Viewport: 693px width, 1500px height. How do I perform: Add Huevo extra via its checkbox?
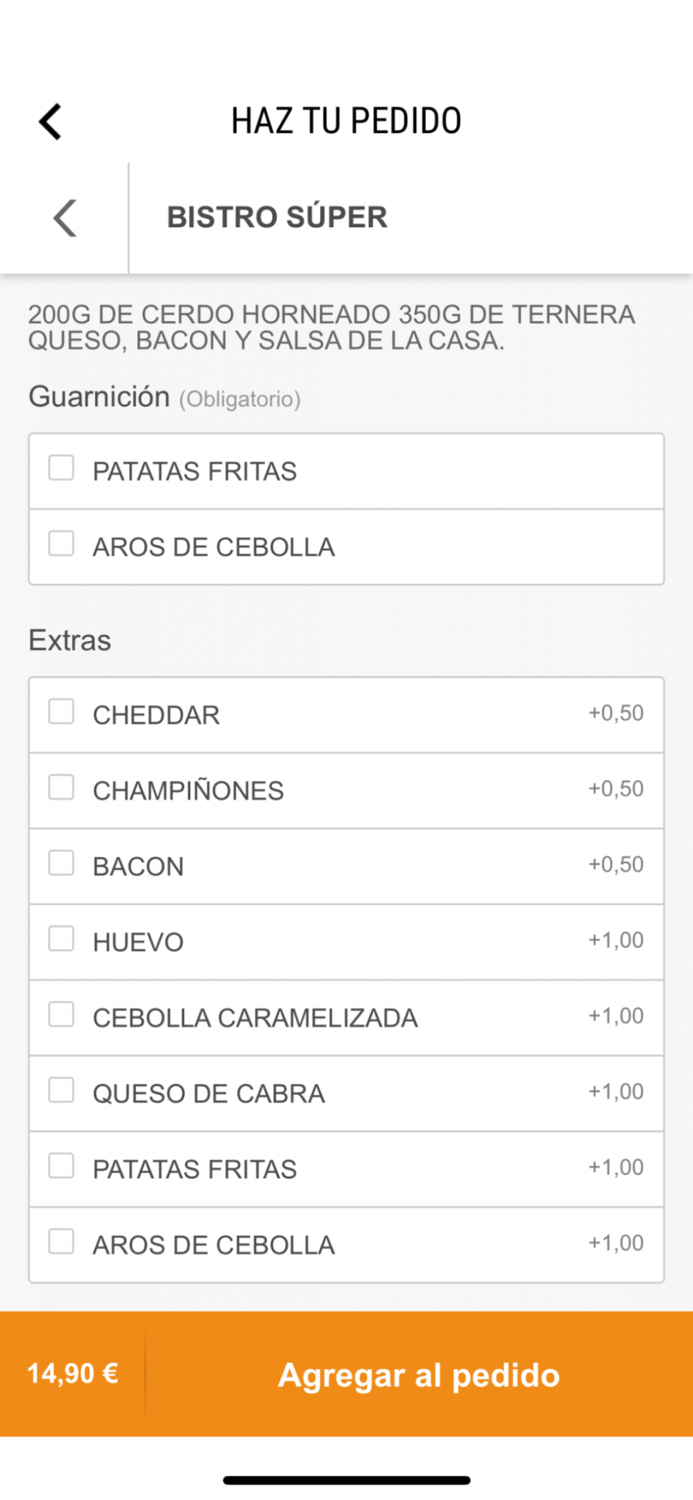62,939
